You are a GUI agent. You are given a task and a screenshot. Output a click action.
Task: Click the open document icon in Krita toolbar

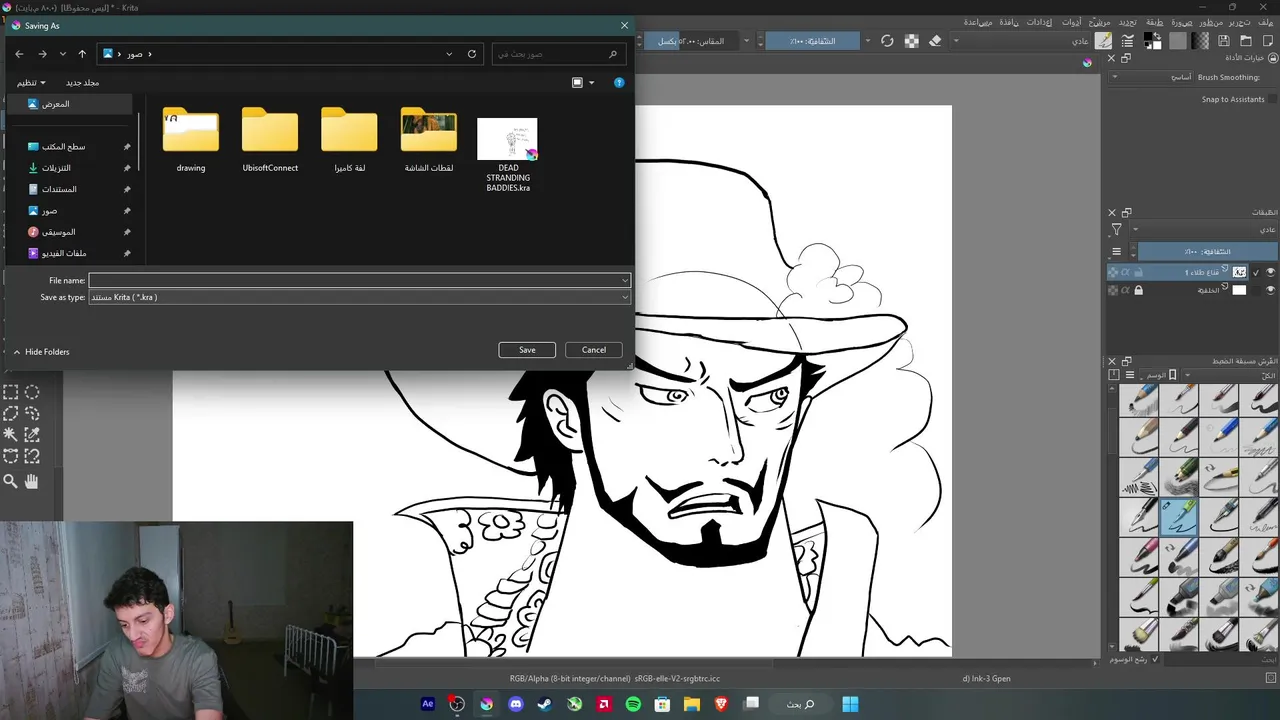pos(1246,41)
